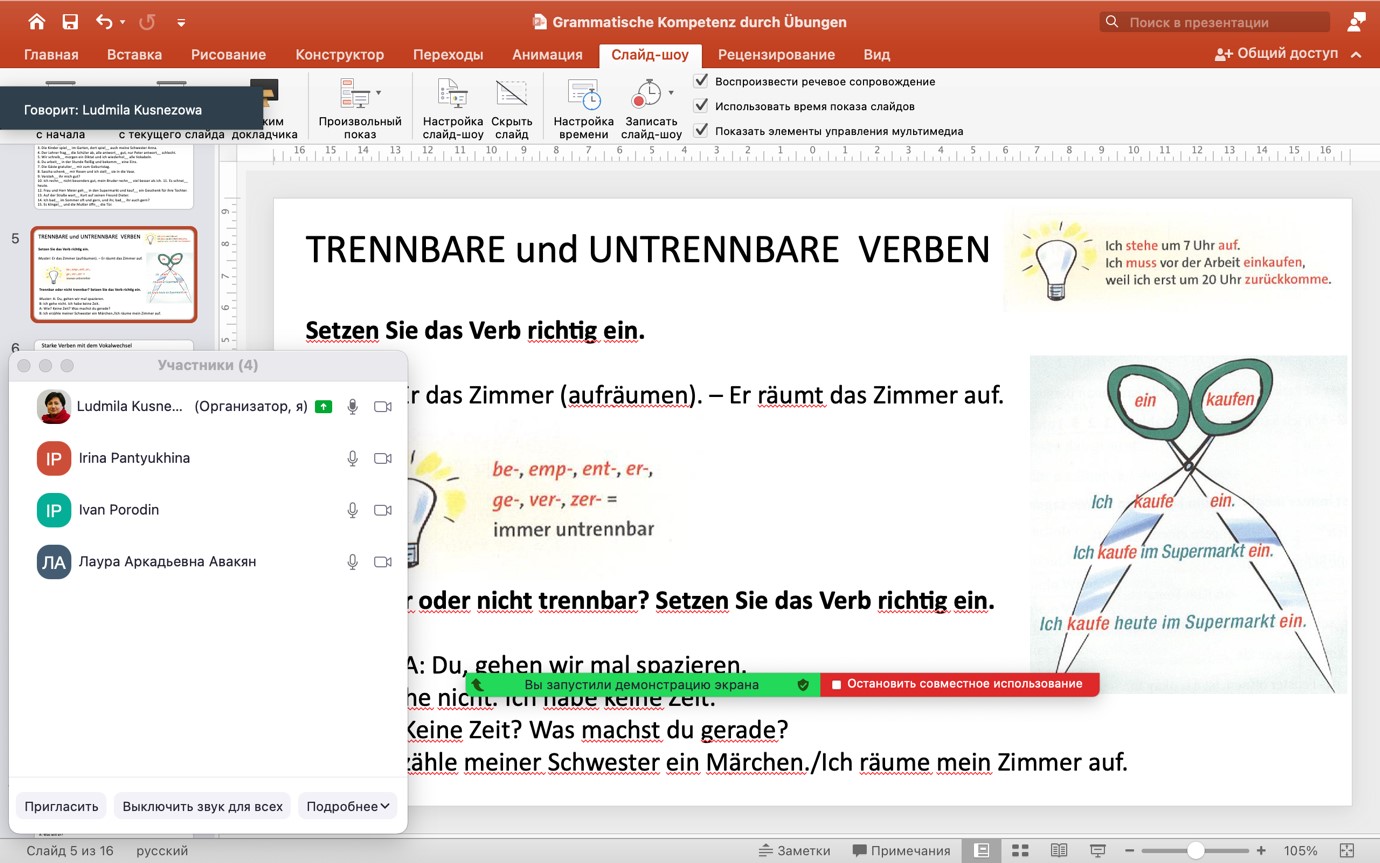
Task: Click the search field "Поиск в презентации"
Action: tap(1215, 22)
